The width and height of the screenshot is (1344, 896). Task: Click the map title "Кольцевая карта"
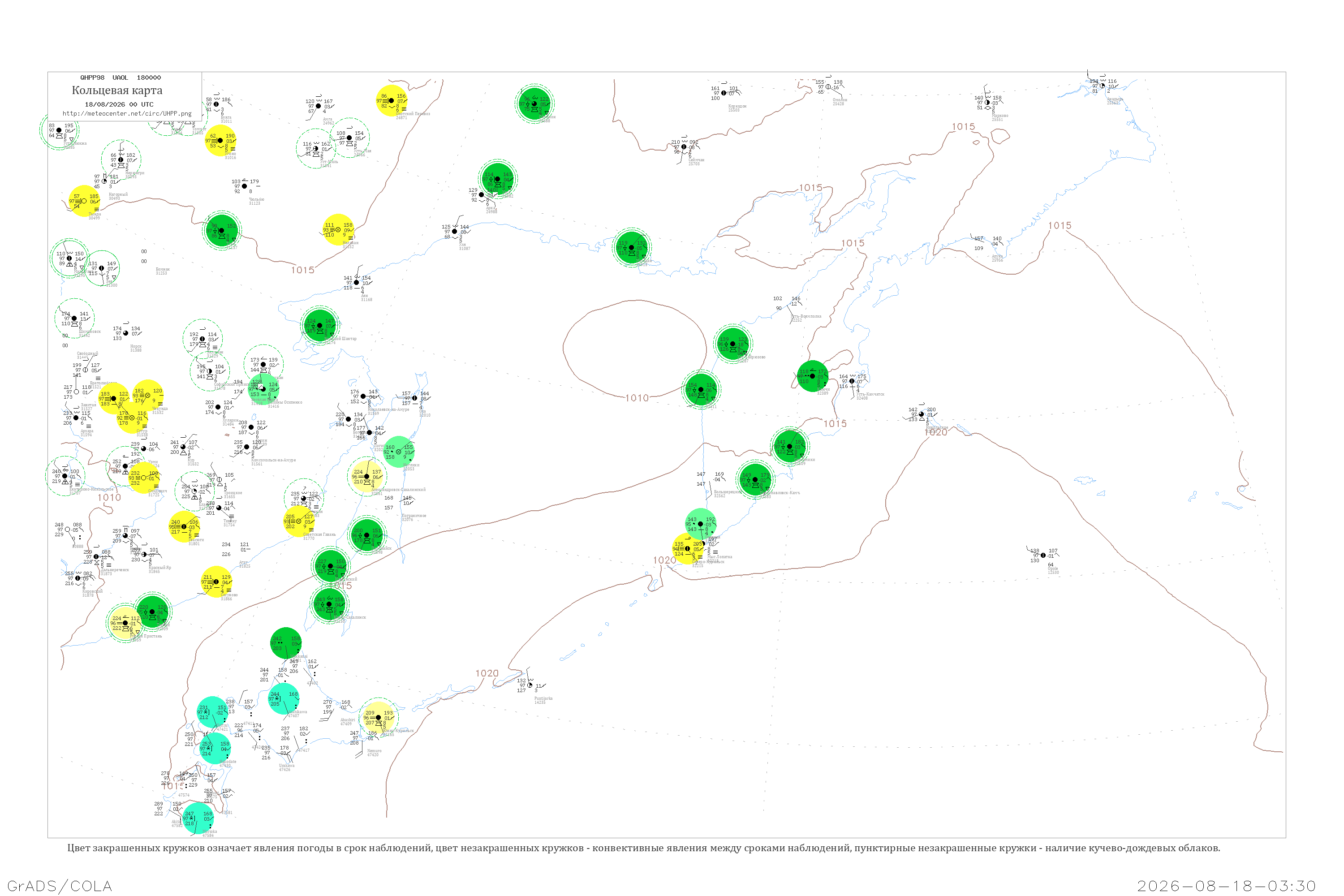pyautogui.click(x=117, y=90)
